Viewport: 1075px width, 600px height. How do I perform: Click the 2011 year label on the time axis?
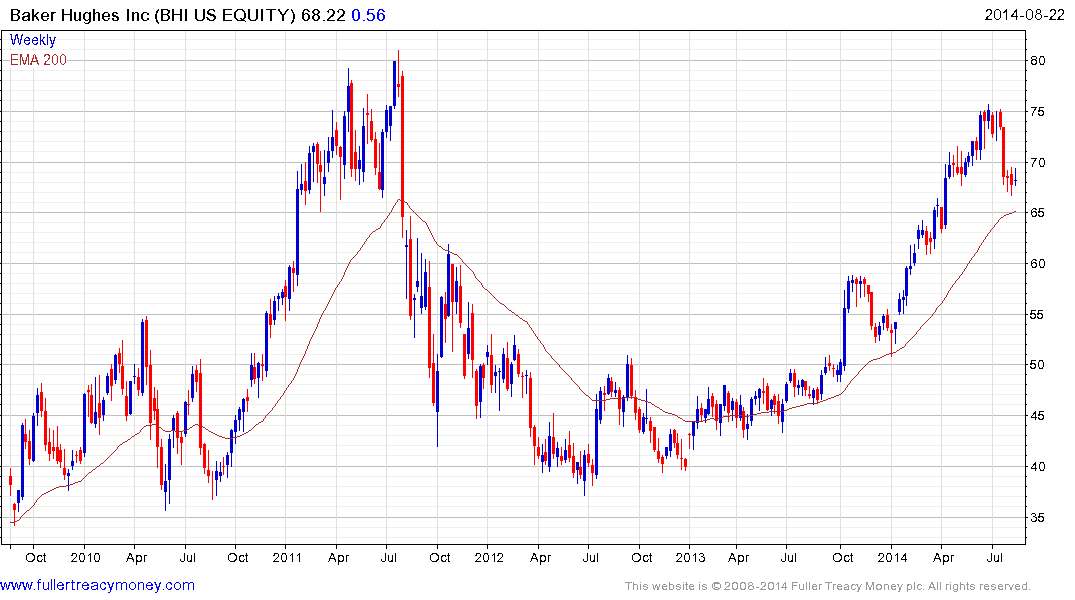(287, 557)
